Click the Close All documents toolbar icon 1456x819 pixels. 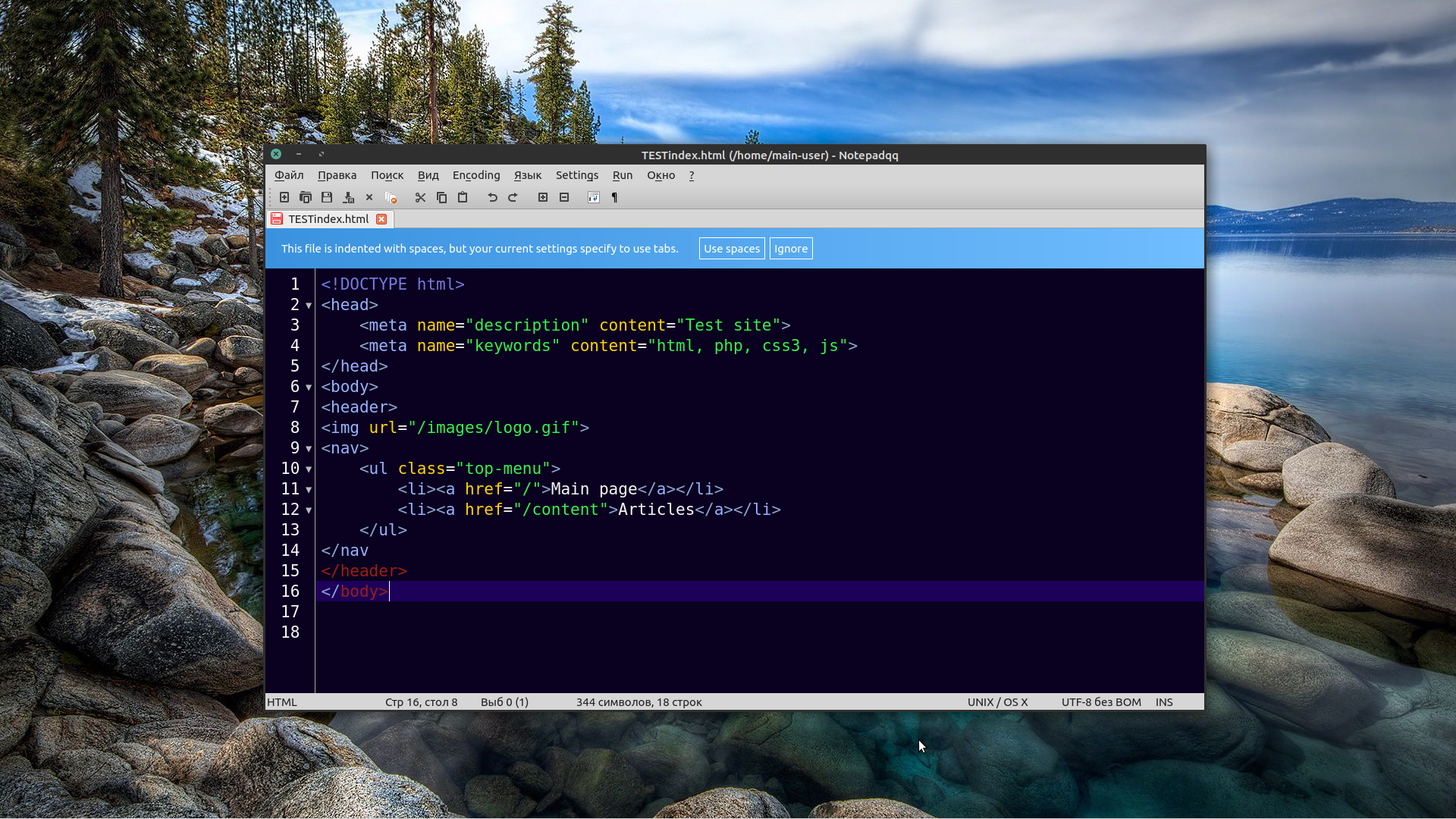click(x=391, y=197)
